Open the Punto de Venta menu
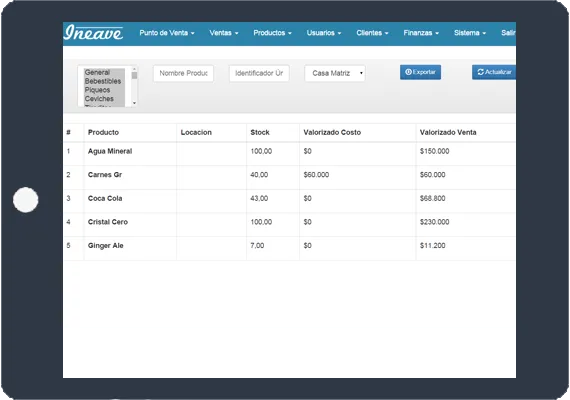This screenshot has height=400, width=570. (167, 33)
